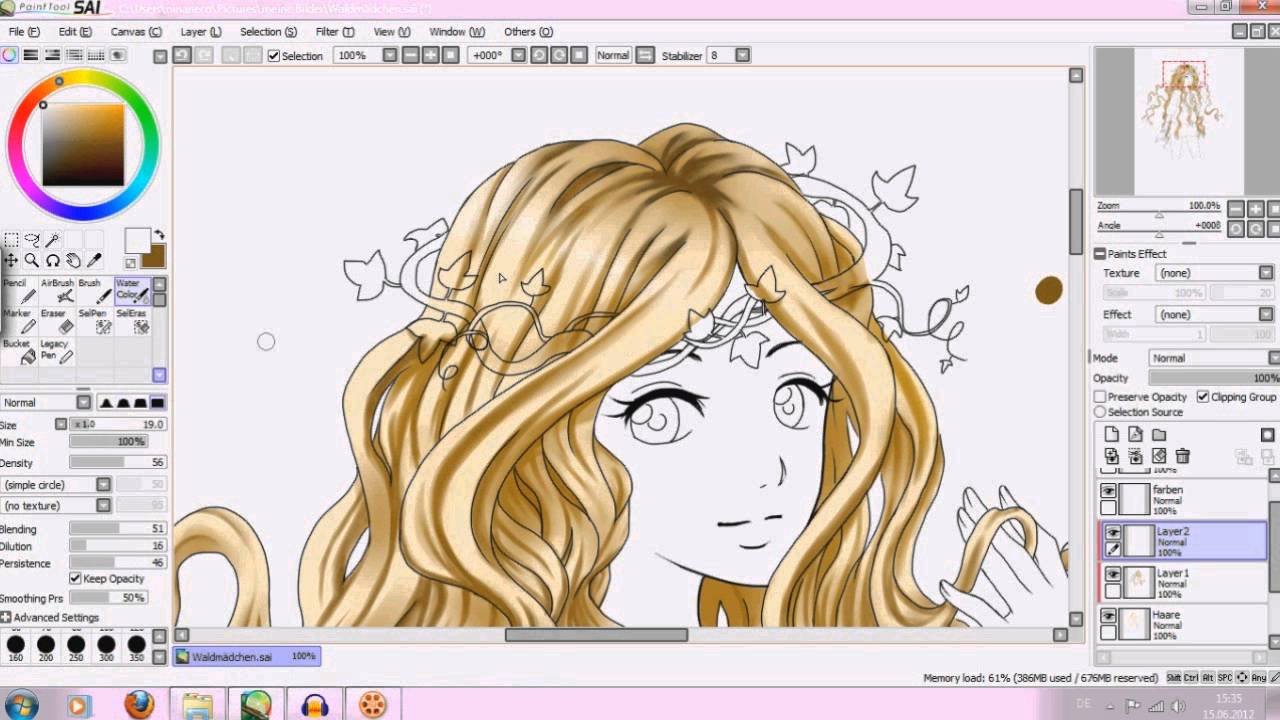Choose the magic wand tool
The image size is (1280, 720).
coord(53,240)
